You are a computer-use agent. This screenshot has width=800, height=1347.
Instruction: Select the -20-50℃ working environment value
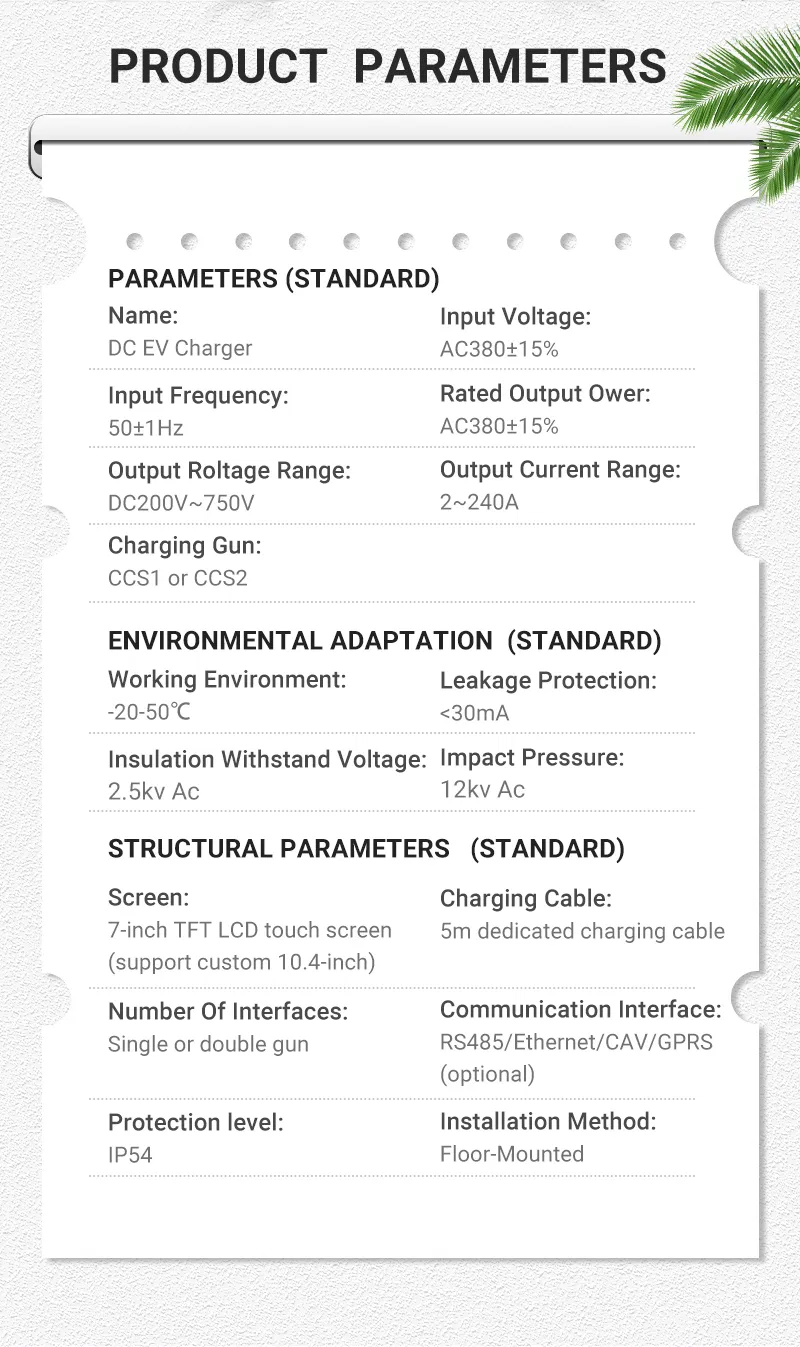pyautogui.click(x=149, y=713)
